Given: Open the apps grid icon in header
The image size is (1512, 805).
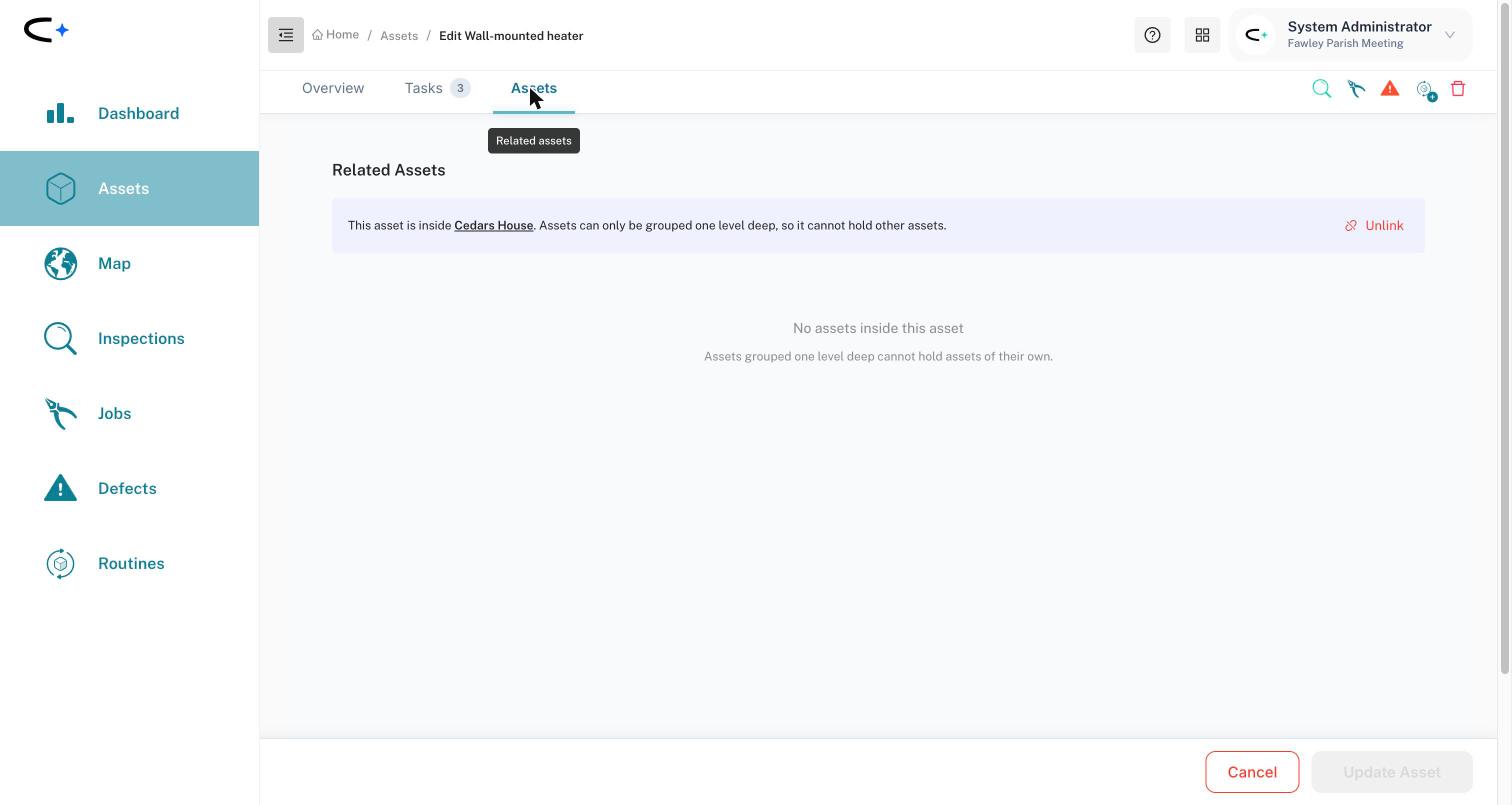Looking at the screenshot, I should (1202, 35).
